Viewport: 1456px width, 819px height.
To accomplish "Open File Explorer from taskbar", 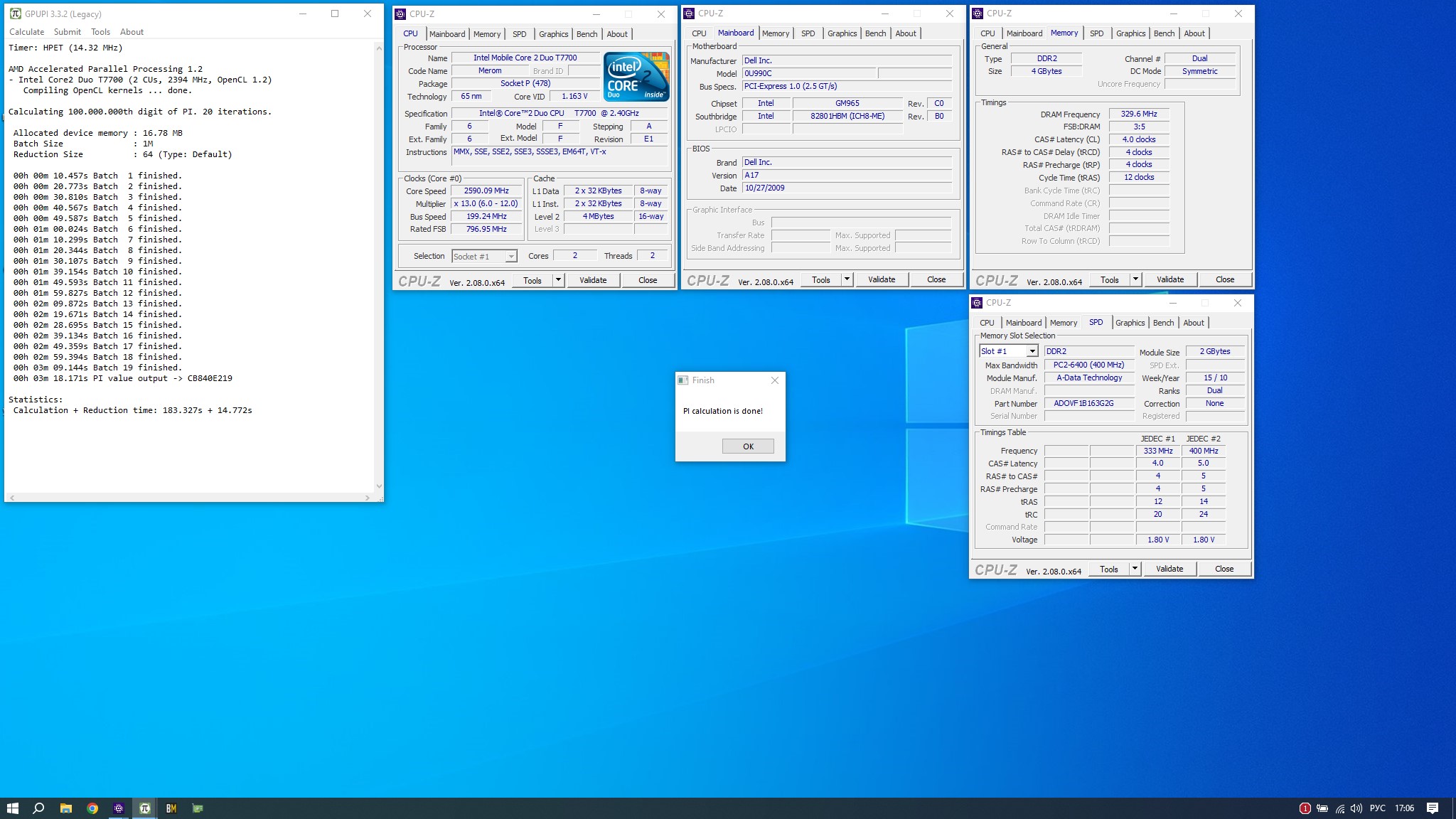I will (65, 808).
